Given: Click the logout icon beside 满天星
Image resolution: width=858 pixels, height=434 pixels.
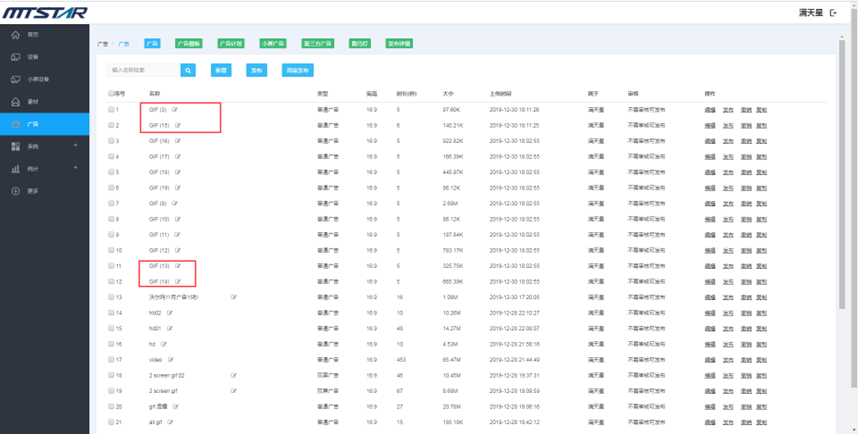Looking at the screenshot, I should point(834,13).
